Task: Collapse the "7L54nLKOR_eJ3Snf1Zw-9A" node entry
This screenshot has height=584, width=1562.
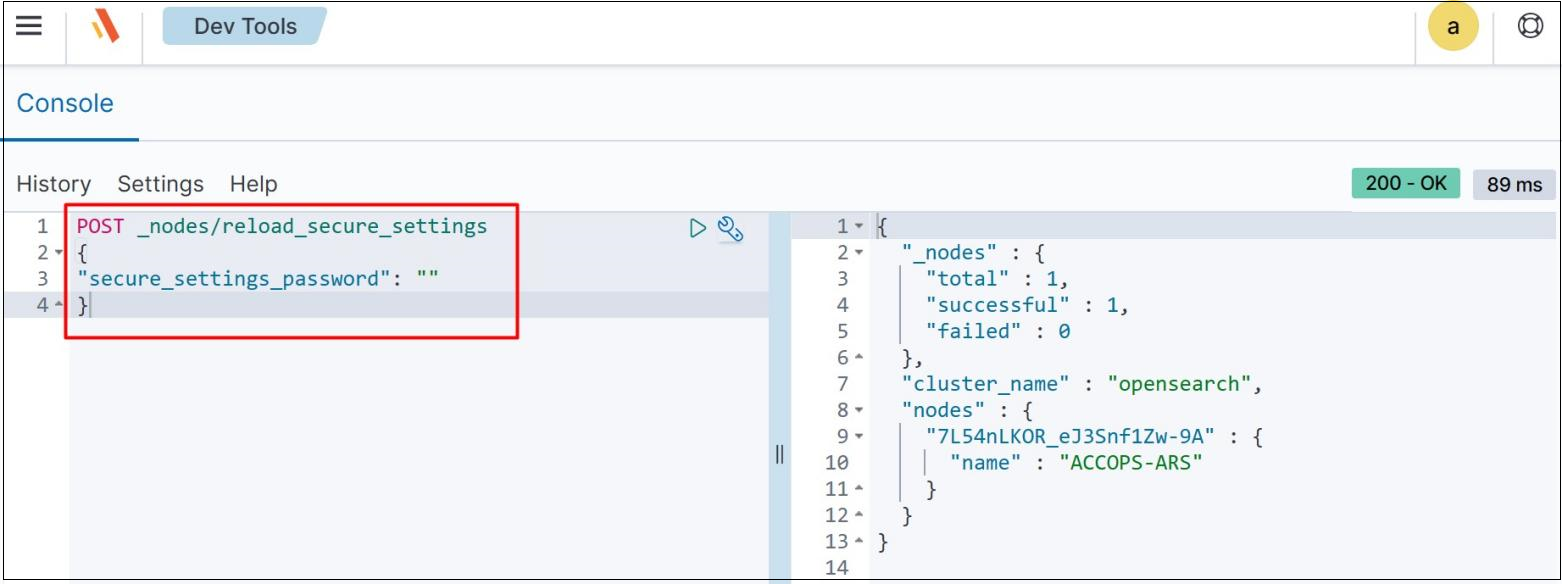Action: [x=859, y=437]
